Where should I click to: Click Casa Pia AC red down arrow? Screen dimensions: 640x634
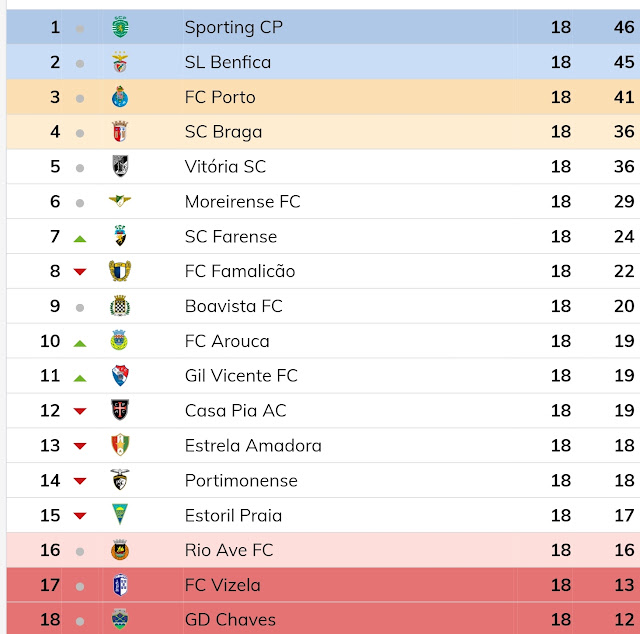(x=80, y=411)
